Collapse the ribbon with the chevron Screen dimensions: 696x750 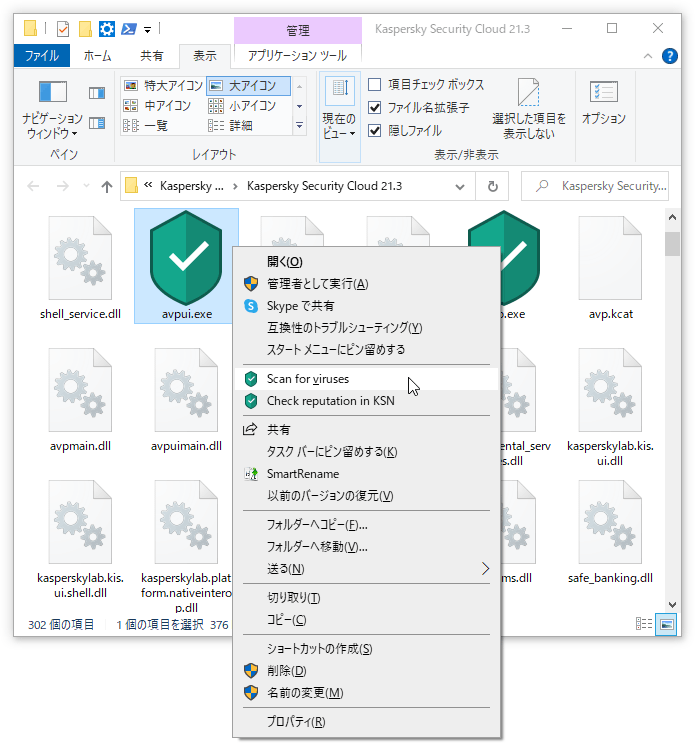point(648,56)
